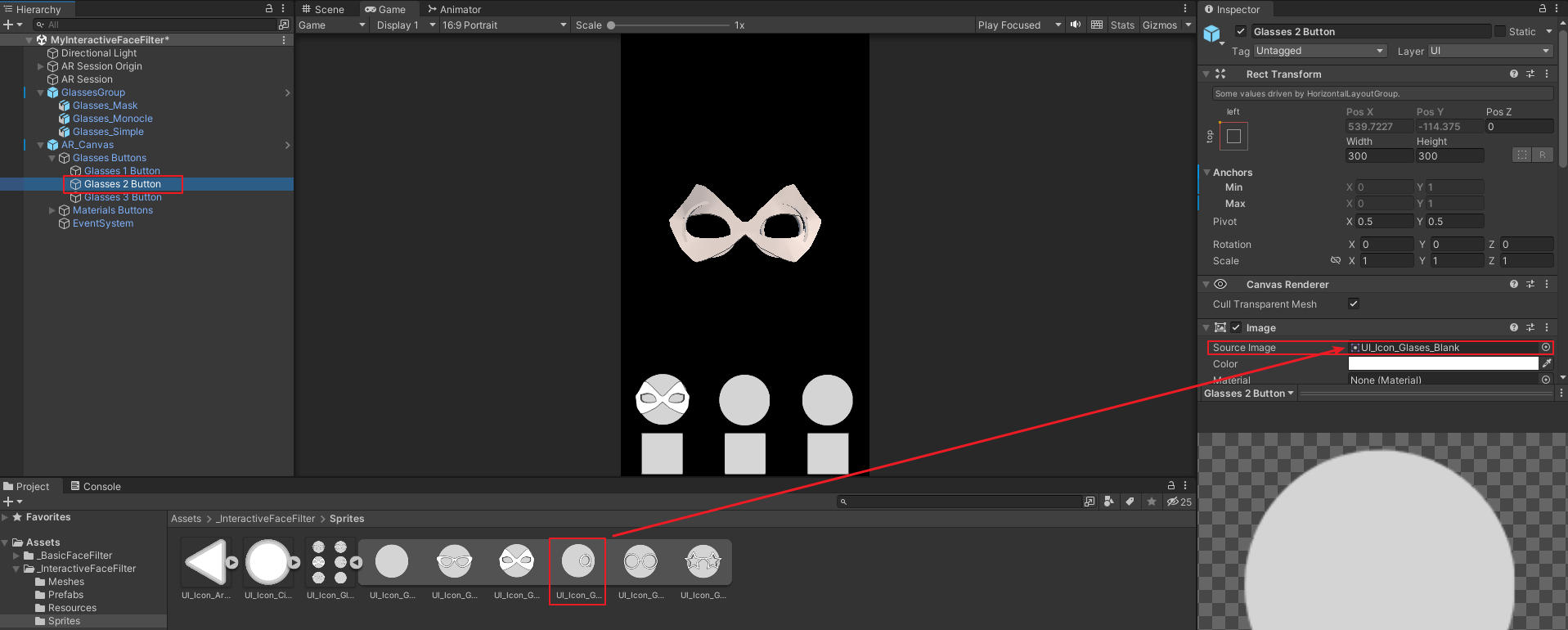This screenshot has width=1568, height=630.
Task: Toggle constrained proportions scale link
Action: [x=1336, y=260]
